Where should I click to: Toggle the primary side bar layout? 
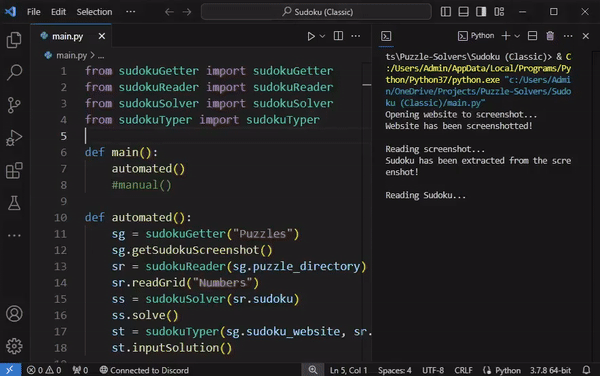[446, 12]
